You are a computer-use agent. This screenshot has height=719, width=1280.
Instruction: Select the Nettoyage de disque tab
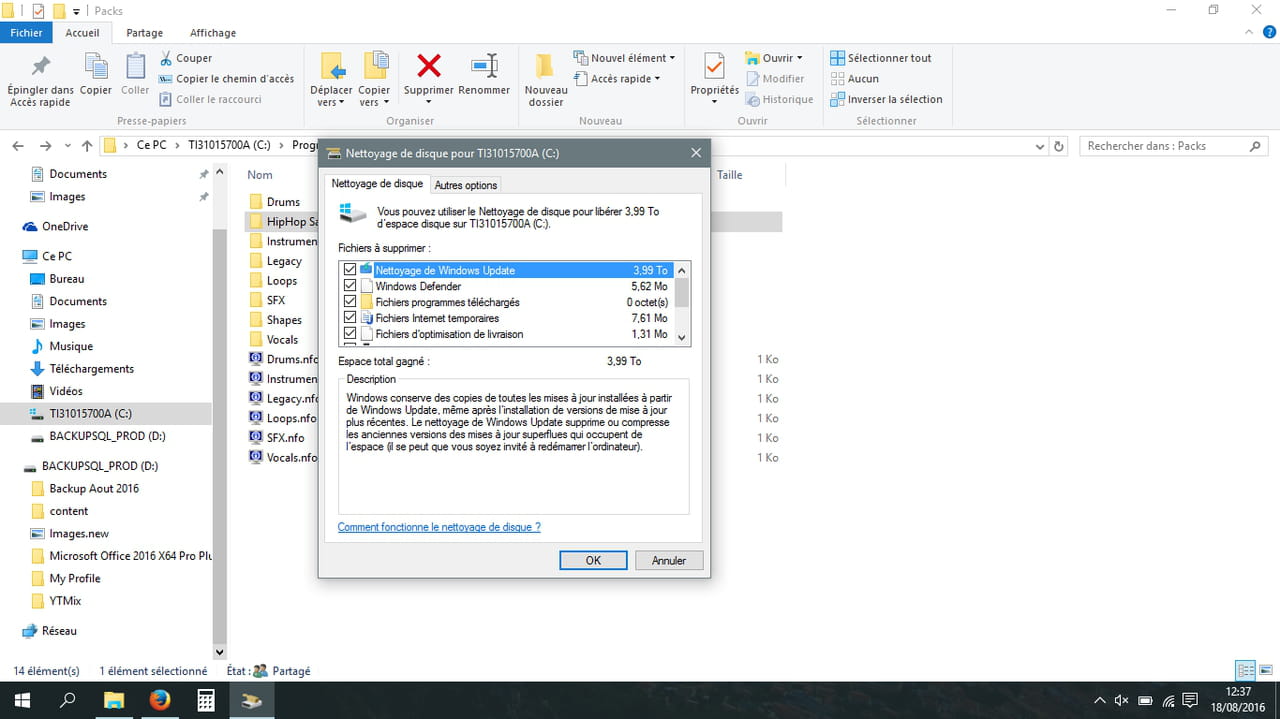pos(377,184)
